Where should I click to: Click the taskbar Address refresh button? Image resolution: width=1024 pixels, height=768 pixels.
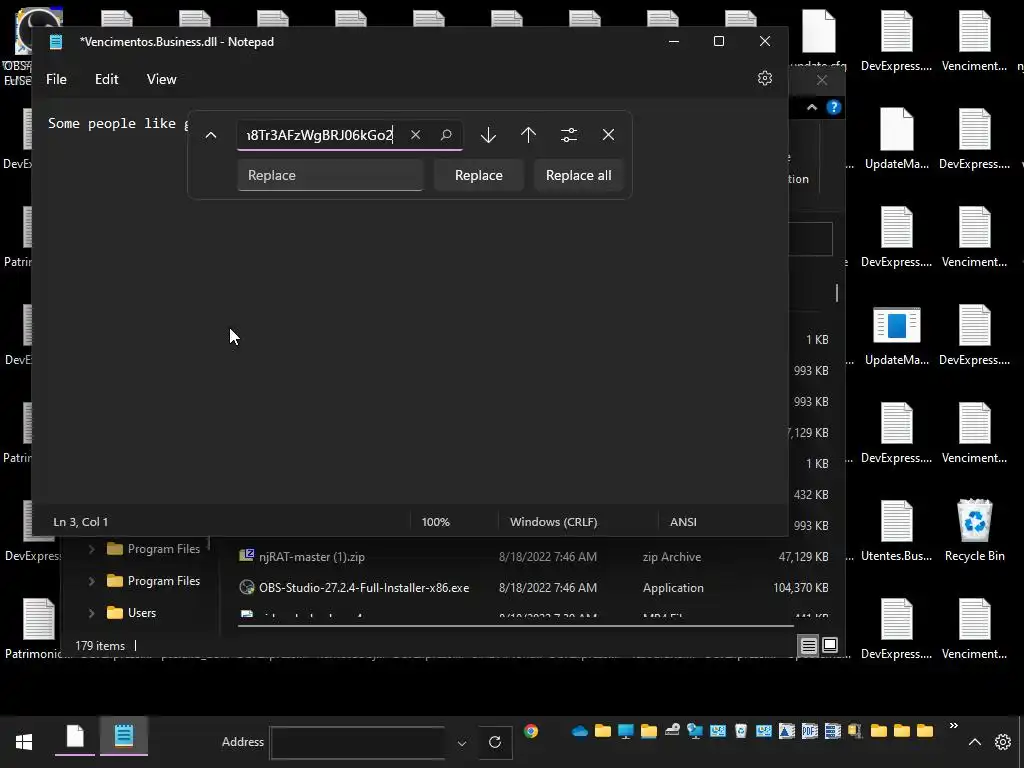495,743
